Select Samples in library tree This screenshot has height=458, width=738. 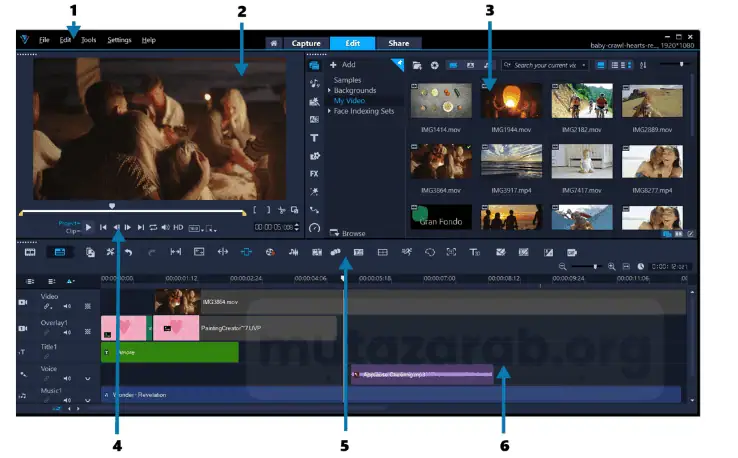(x=347, y=80)
